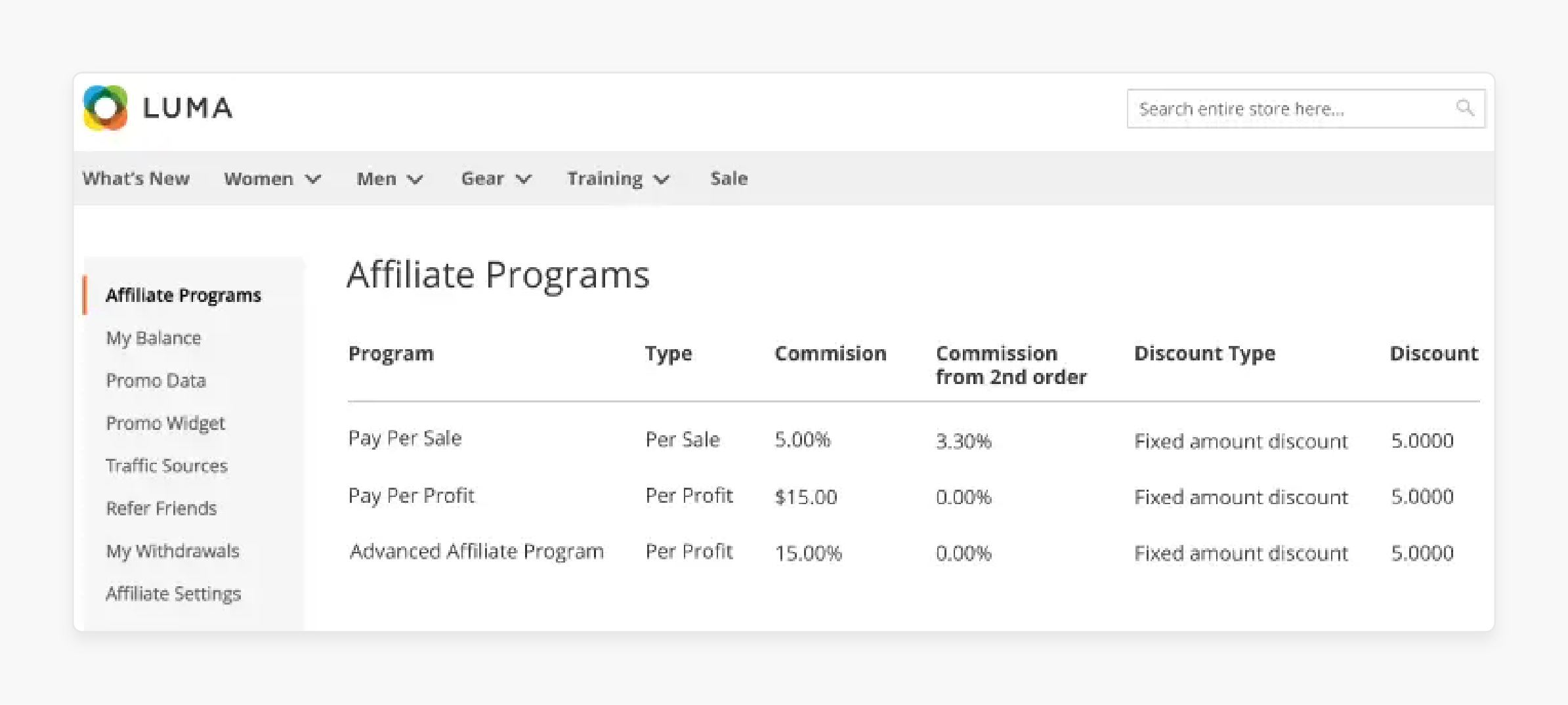Image resolution: width=1568 pixels, height=705 pixels.
Task: Click the Commission from 2nd order header
Action: coord(1011,365)
